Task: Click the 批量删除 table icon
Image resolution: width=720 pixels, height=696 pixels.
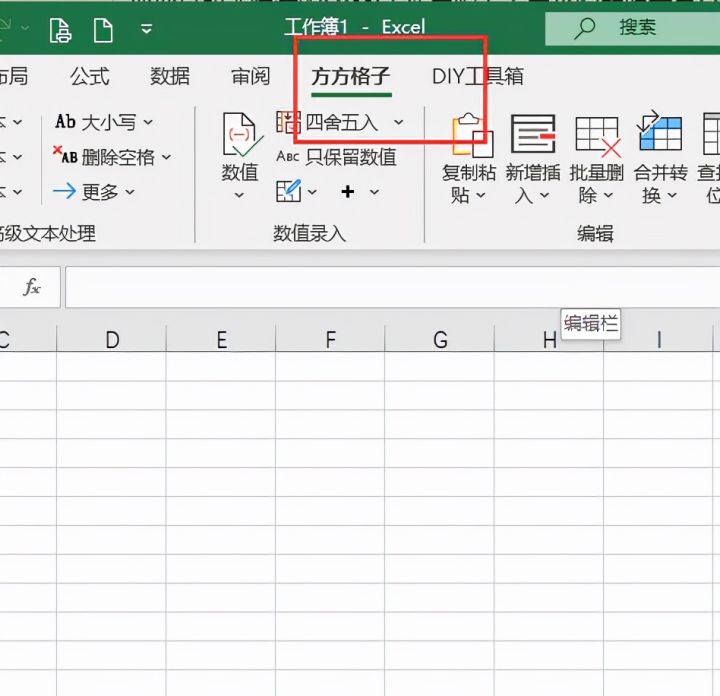Action: point(597,136)
